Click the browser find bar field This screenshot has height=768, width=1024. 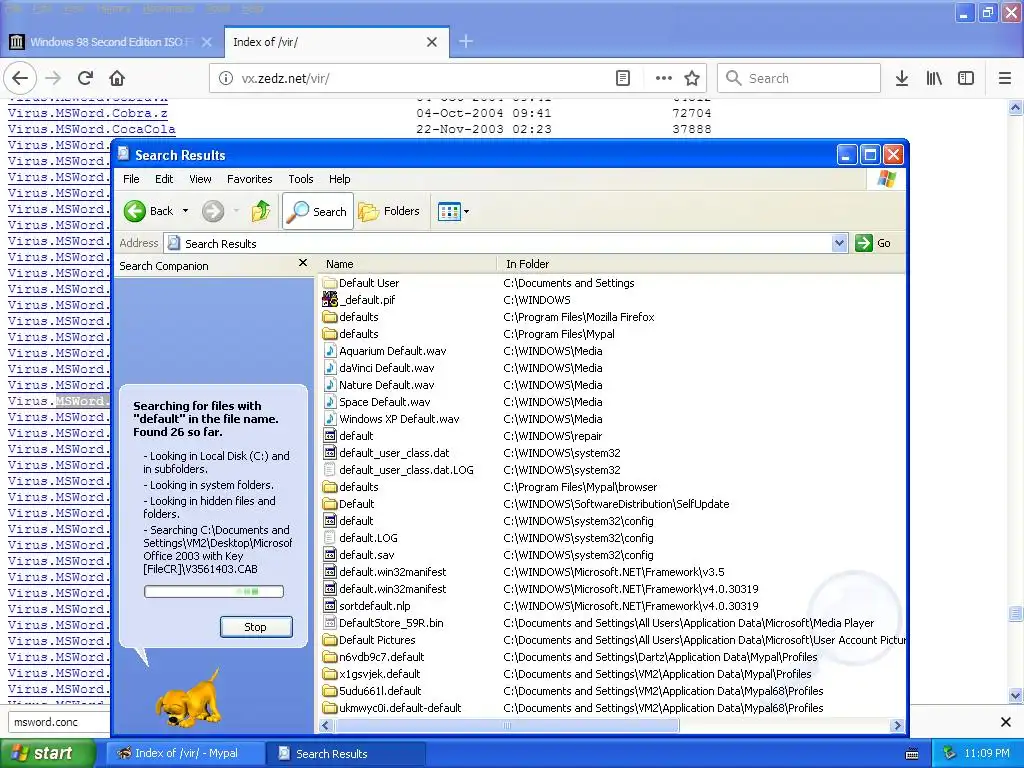(x=59, y=722)
